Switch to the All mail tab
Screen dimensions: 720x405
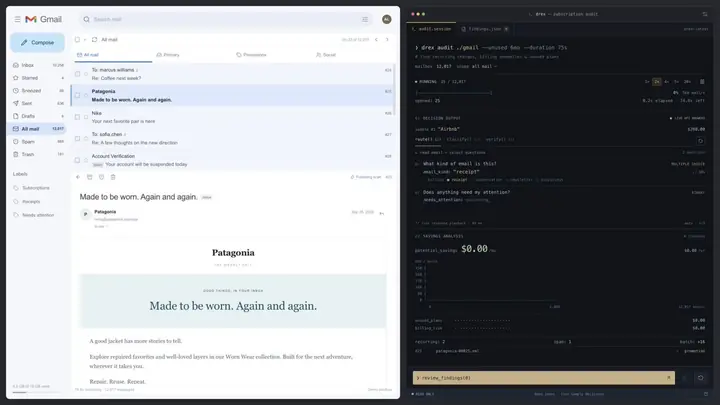(112, 55)
